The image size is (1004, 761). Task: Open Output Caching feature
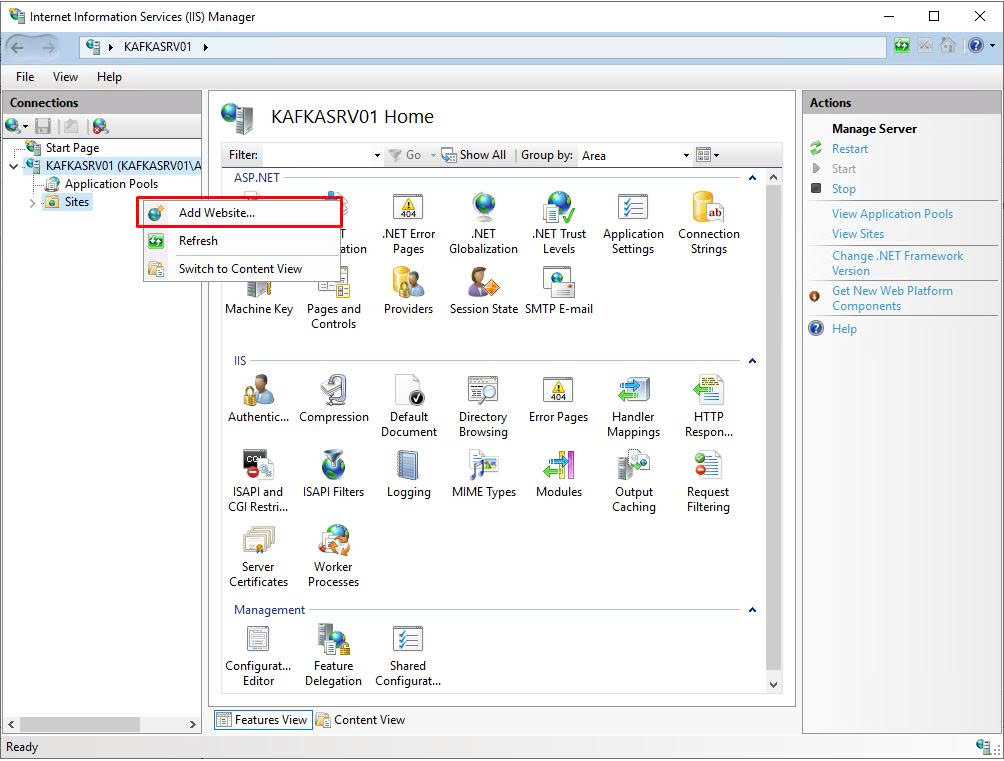coord(633,482)
